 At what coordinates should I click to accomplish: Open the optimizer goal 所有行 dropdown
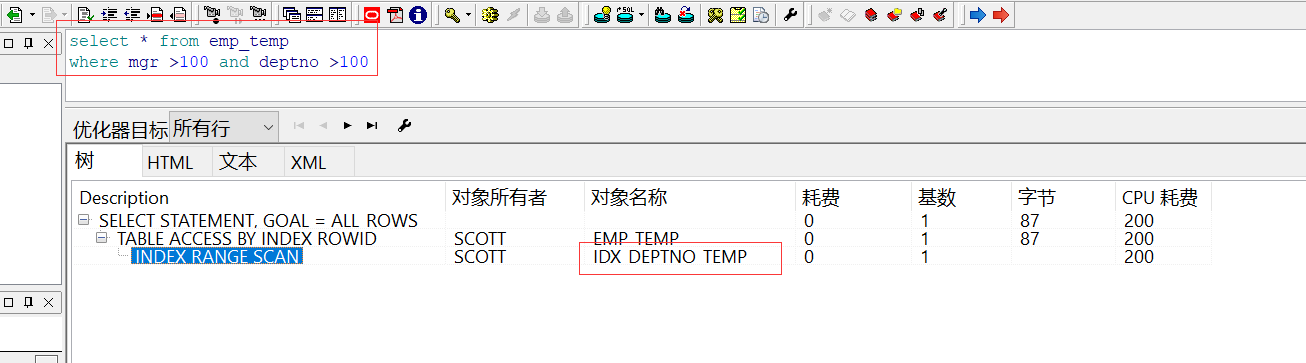click(x=224, y=127)
